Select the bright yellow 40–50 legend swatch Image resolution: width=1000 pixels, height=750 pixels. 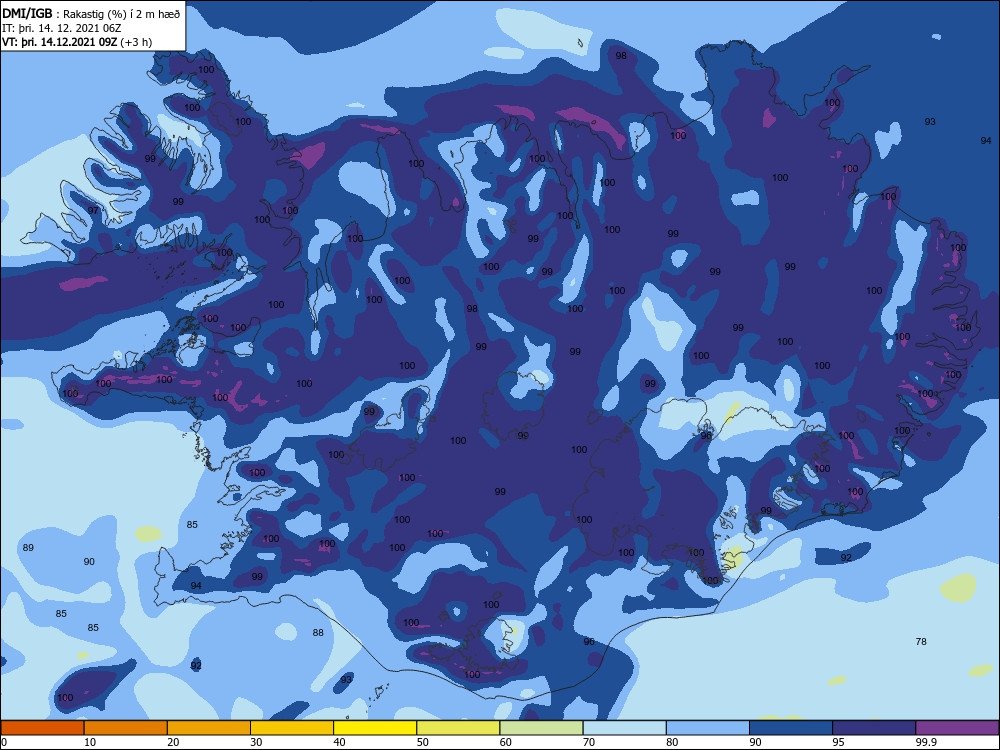375,728
